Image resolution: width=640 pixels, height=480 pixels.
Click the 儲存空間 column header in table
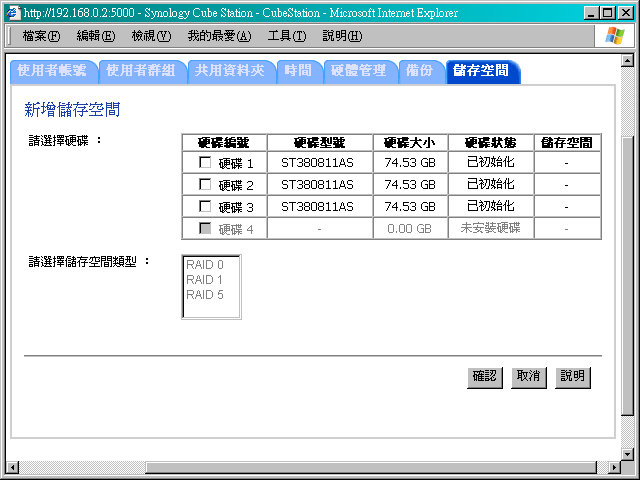(567, 143)
